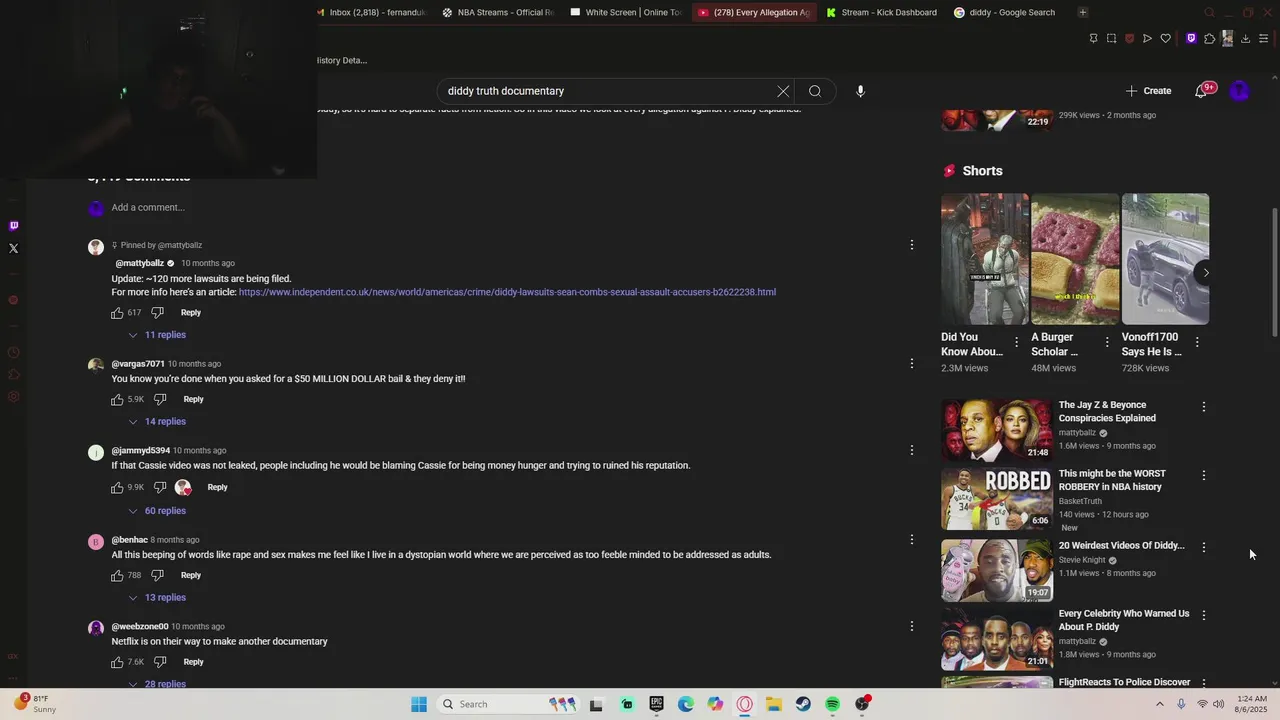The height and width of the screenshot is (720, 1280).
Task: Switch to Stream - Kick Dashboard tab
Action: (x=881, y=12)
